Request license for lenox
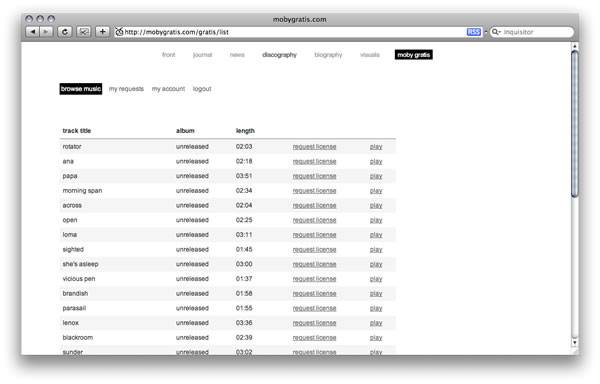This screenshot has height=384, width=600. pyautogui.click(x=314, y=323)
